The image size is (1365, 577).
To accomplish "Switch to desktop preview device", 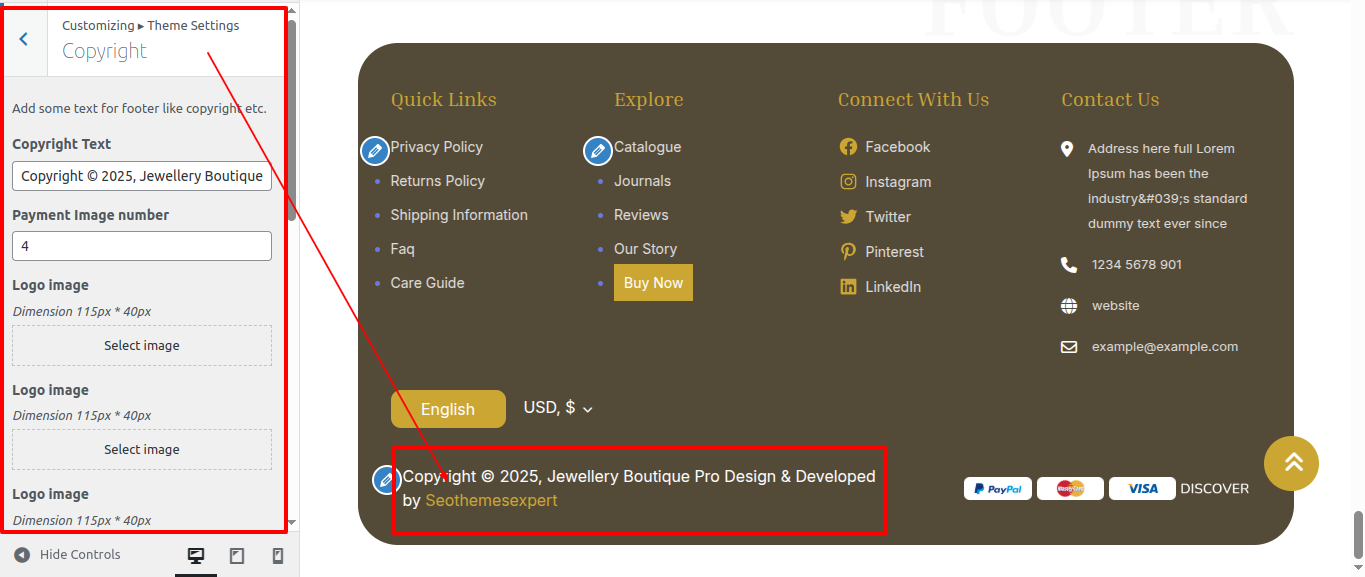I will pos(196,556).
